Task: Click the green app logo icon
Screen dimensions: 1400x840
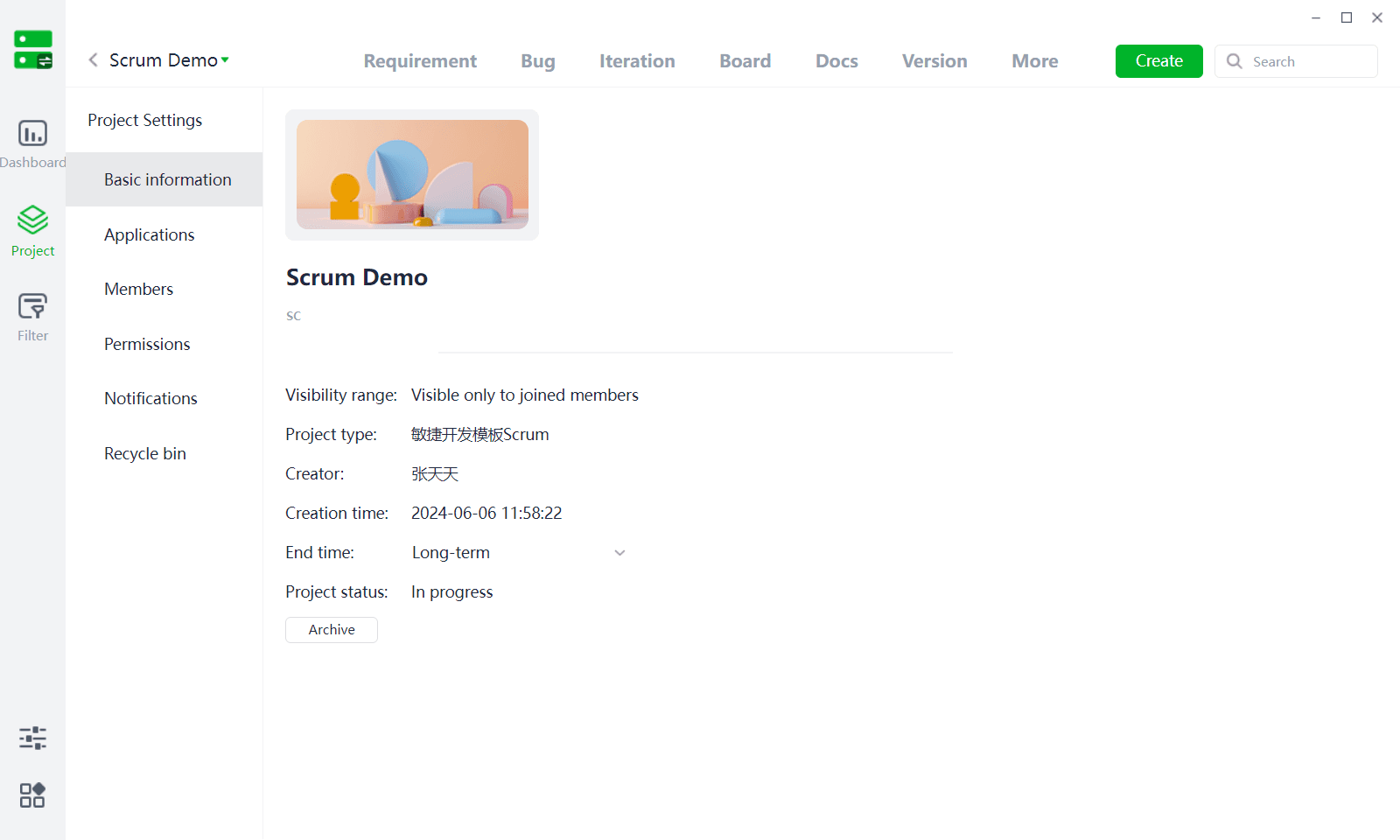Action: (x=33, y=50)
